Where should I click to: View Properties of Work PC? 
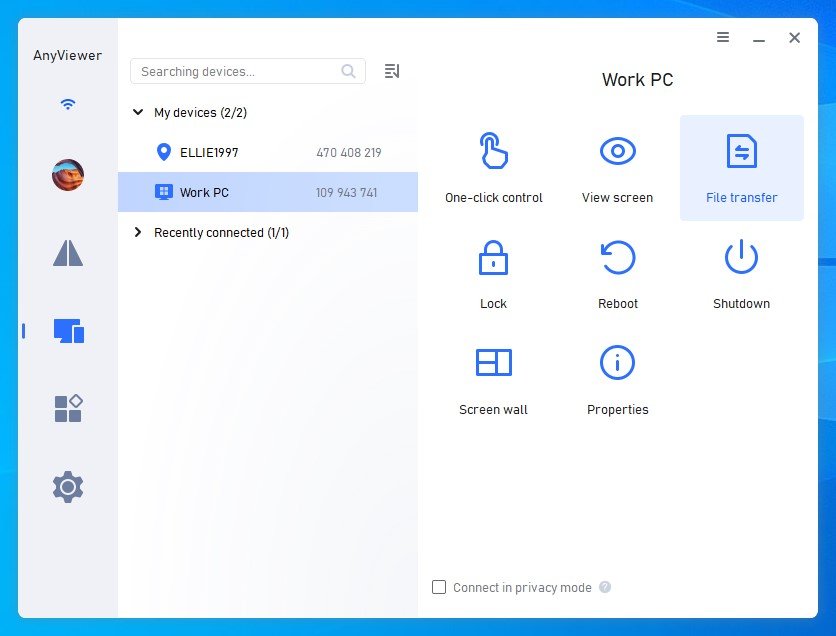[x=617, y=363]
